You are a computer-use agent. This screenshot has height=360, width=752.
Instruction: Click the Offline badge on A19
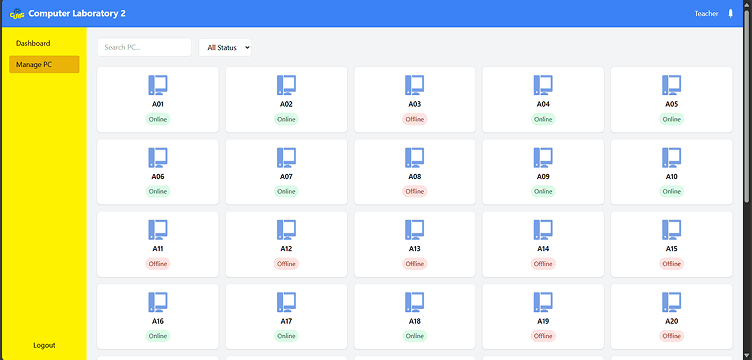pos(543,336)
